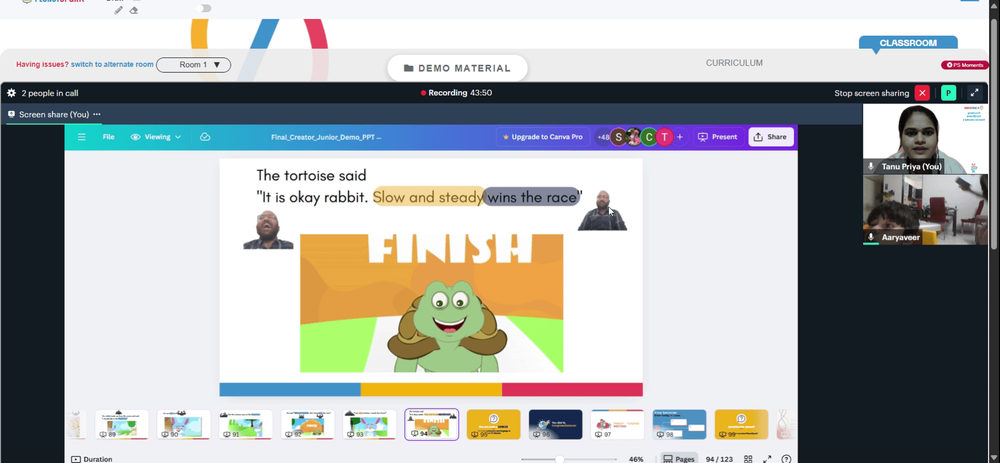The image size is (1000, 463).
Task: Click the T collaborator avatar
Action: 665,137
